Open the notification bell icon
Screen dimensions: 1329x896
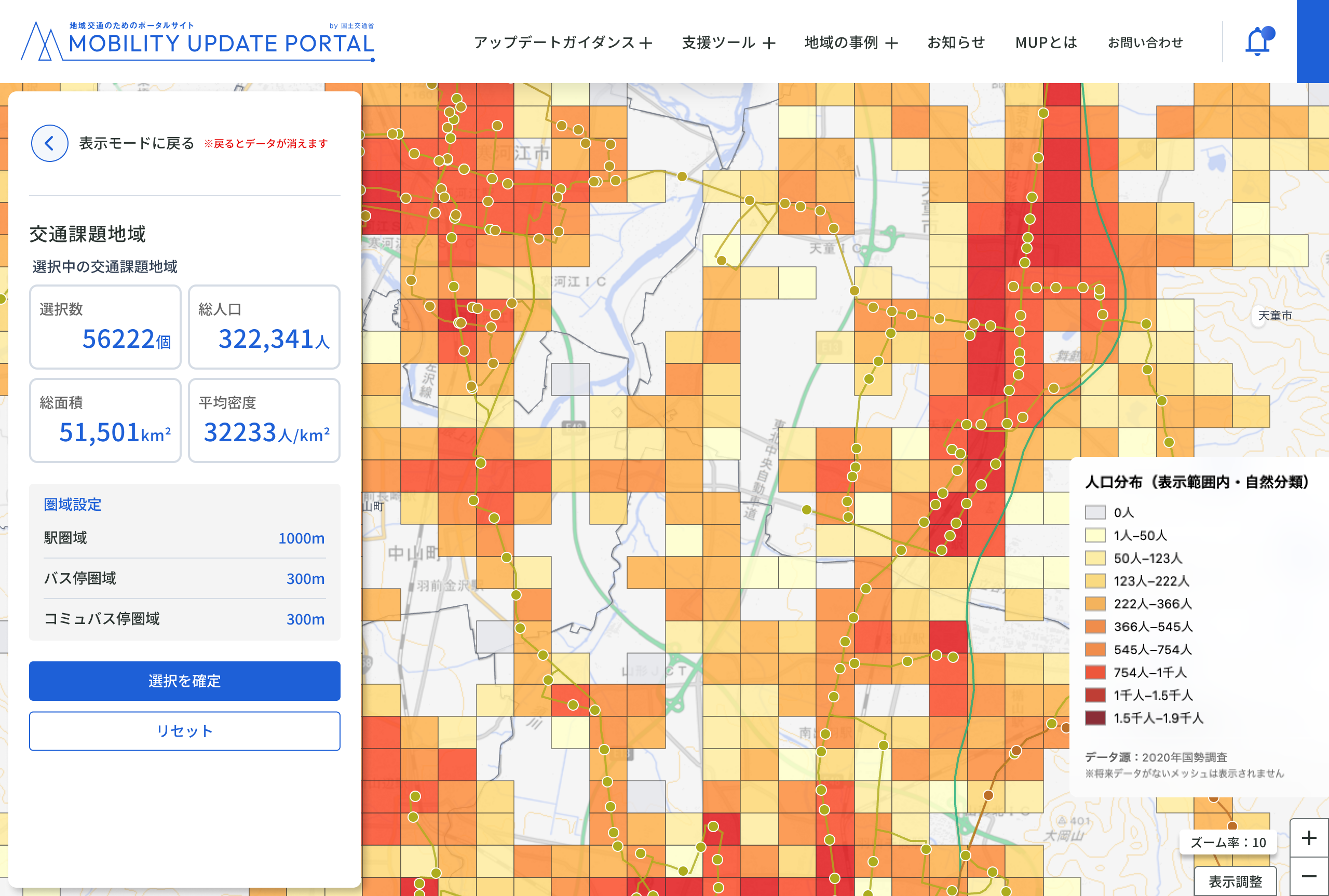(x=1257, y=42)
